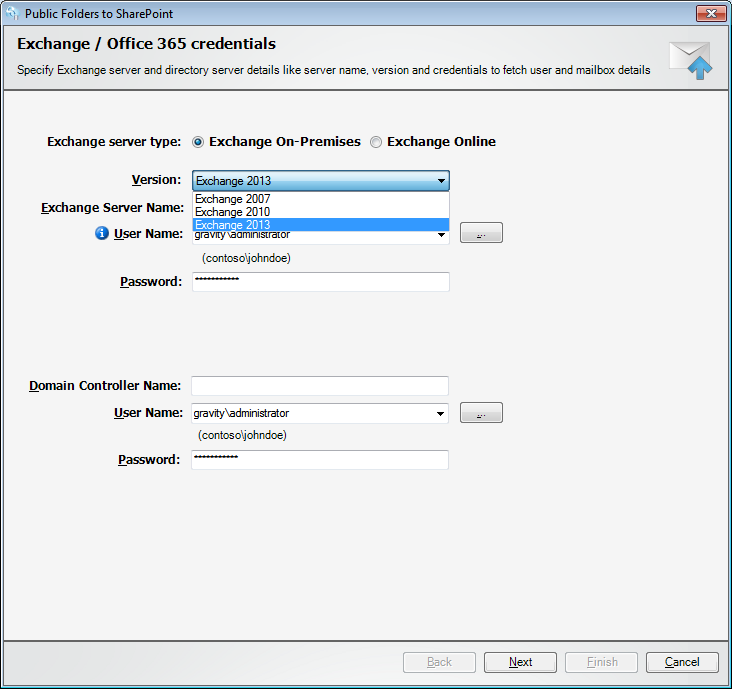The height and width of the screenshot is (689, 732).
Task: Click the Domain Controller Name field
Action: click(x=320, y=386)
